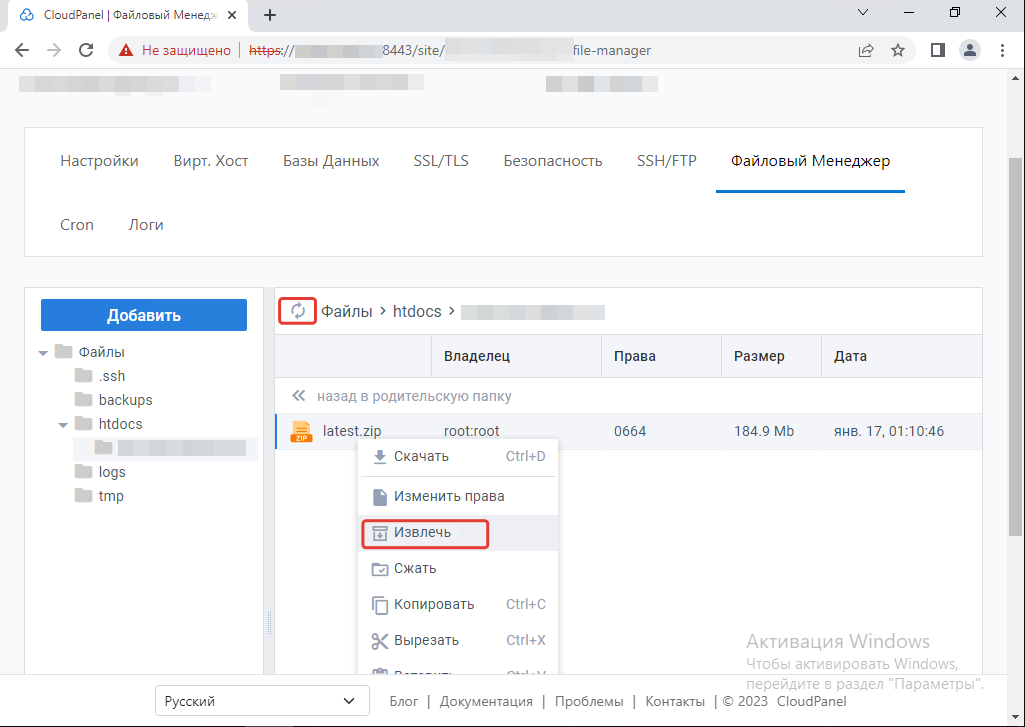This screenshot has height=727, width=1025.
Task: Click the latest.zip archive file icon
Action: point(301,432)
